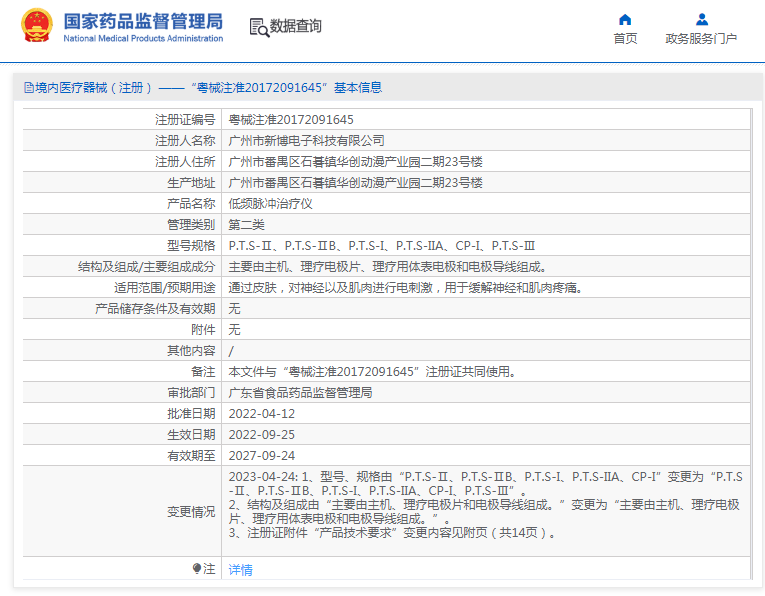Click the 型号规格 model list value

[382, 245]
